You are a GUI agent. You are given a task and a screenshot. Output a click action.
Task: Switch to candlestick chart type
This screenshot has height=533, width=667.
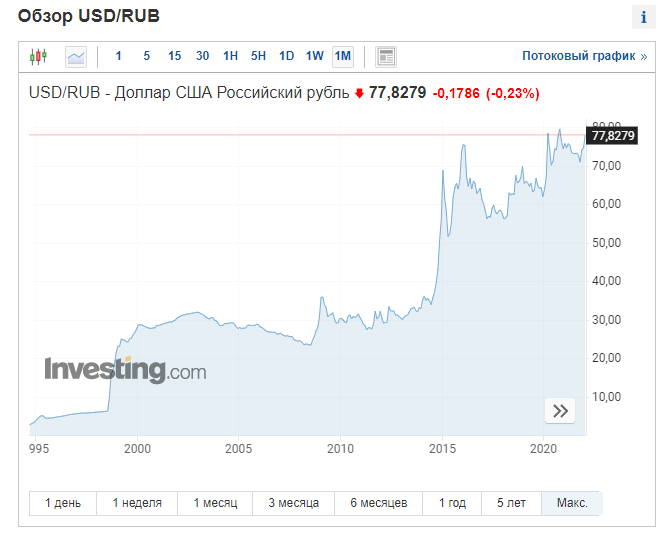pyautogui.click(x=38, y=56)
